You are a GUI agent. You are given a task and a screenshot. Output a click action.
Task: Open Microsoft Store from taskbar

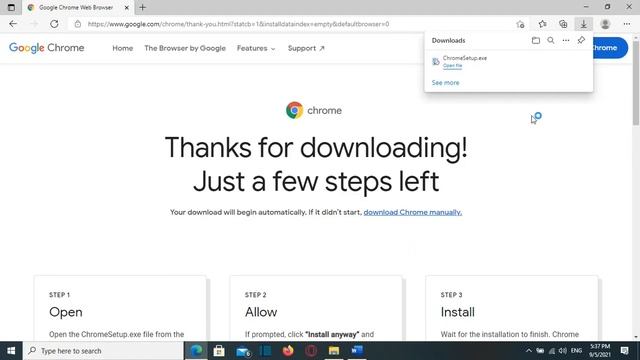pyautogui.click(x=219, y=351)
